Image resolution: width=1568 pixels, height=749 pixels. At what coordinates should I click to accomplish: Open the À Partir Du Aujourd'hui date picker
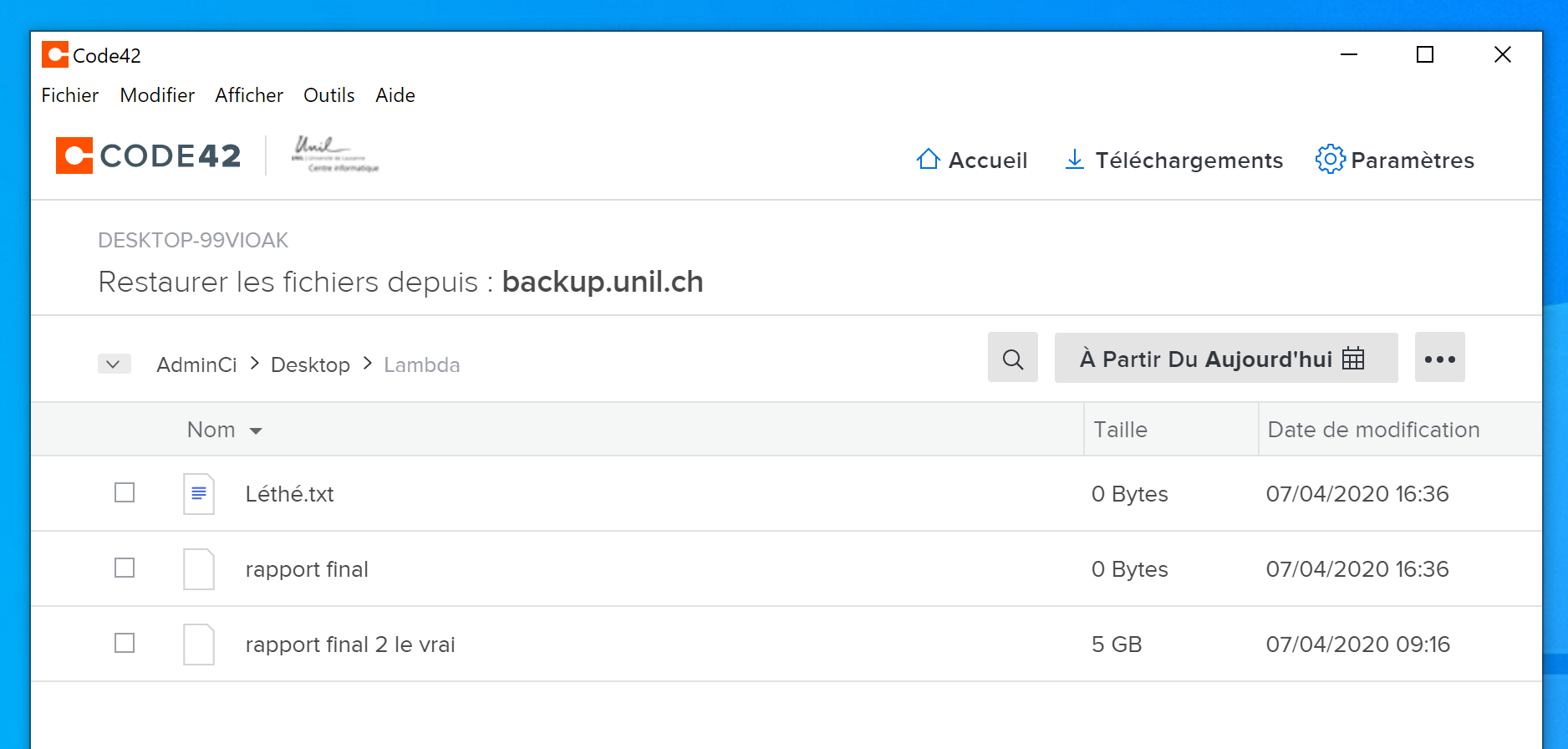(1224, 359)
